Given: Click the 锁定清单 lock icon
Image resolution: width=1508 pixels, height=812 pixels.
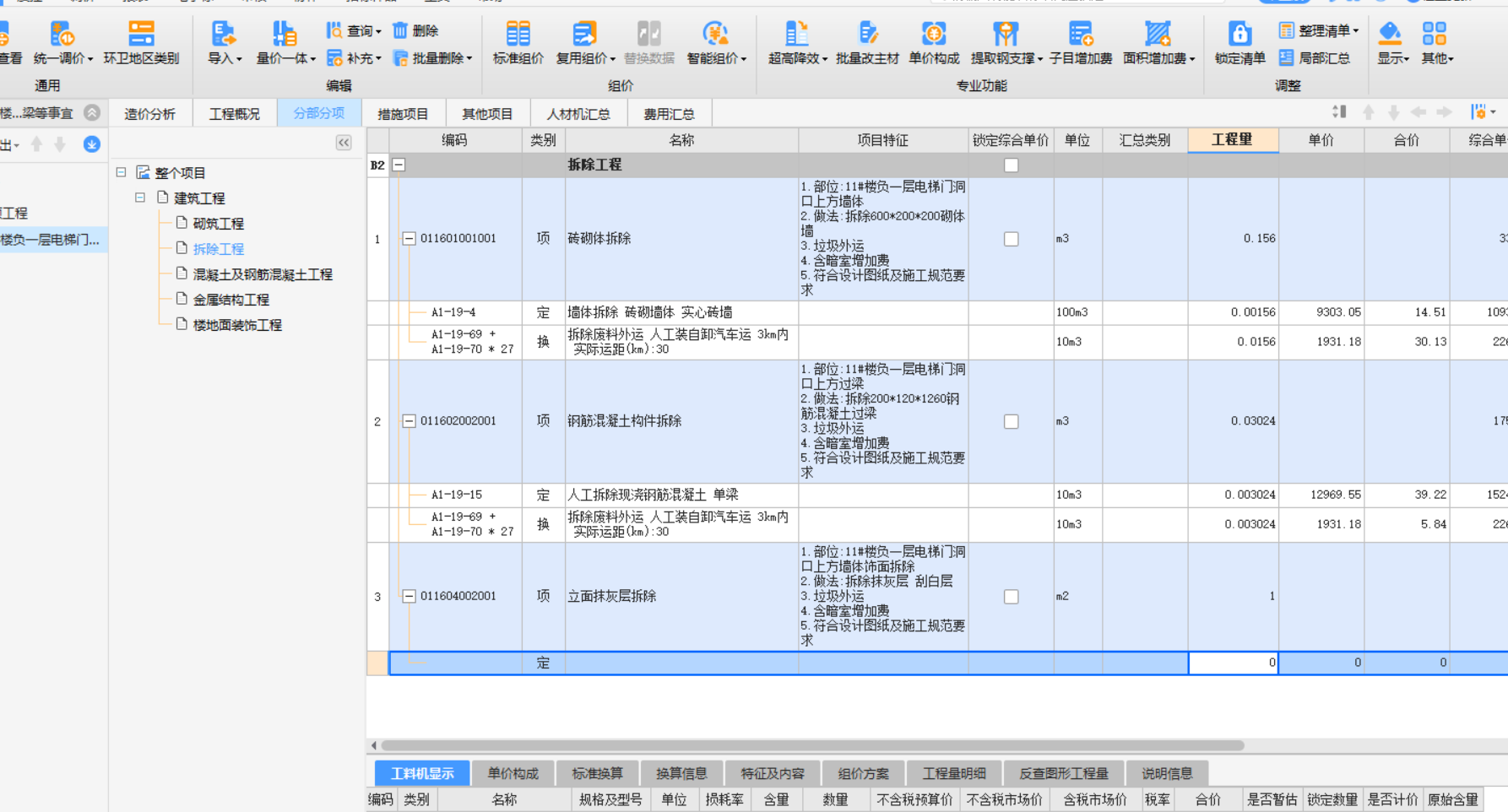Looking at the screenshot, I should 1239,35.
